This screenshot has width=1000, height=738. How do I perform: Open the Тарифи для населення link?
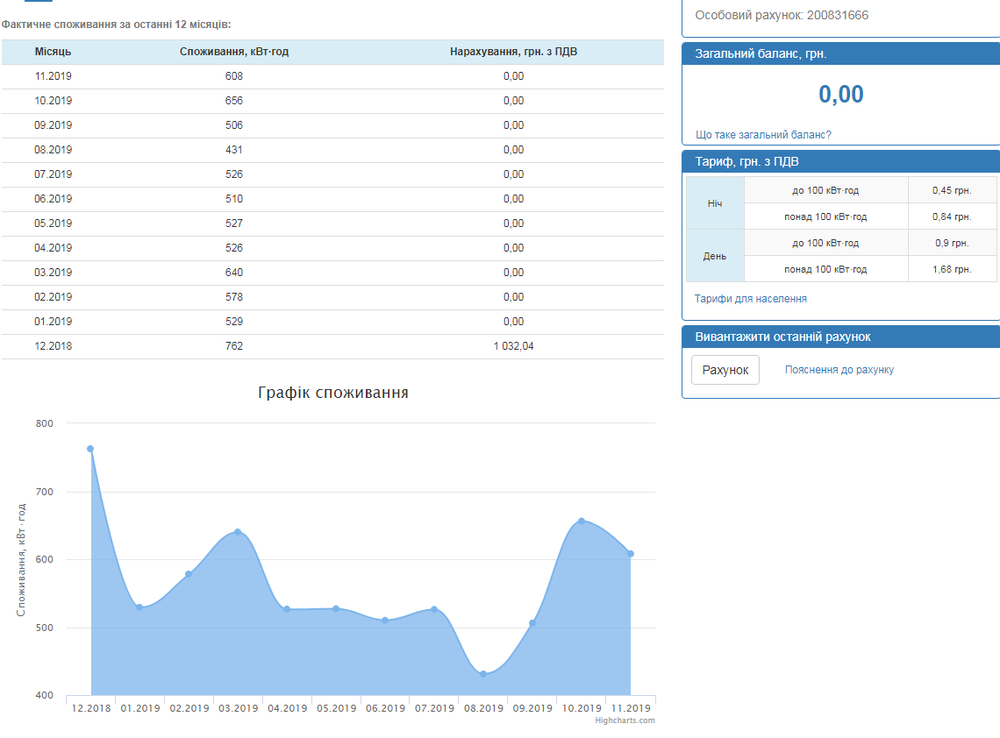pyautogui.click(x=750, y=299)
